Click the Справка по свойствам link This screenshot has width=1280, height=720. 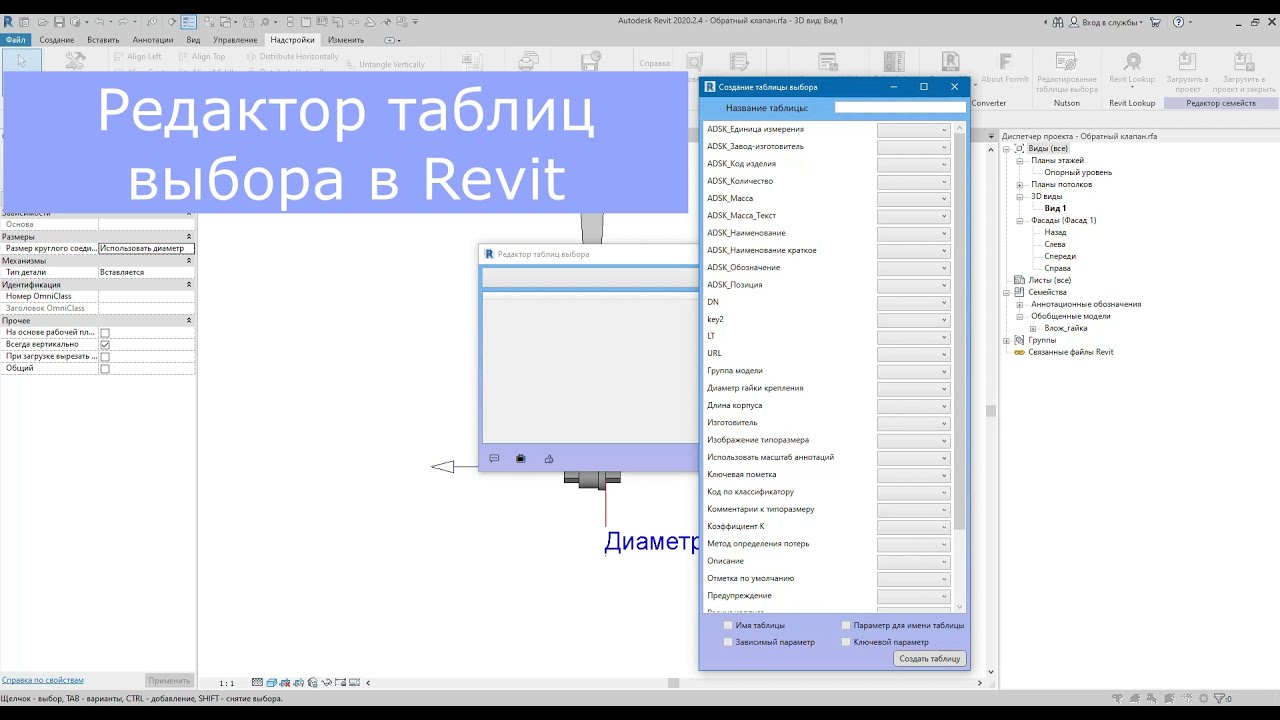pyautogui.click(x=43, y=680)
